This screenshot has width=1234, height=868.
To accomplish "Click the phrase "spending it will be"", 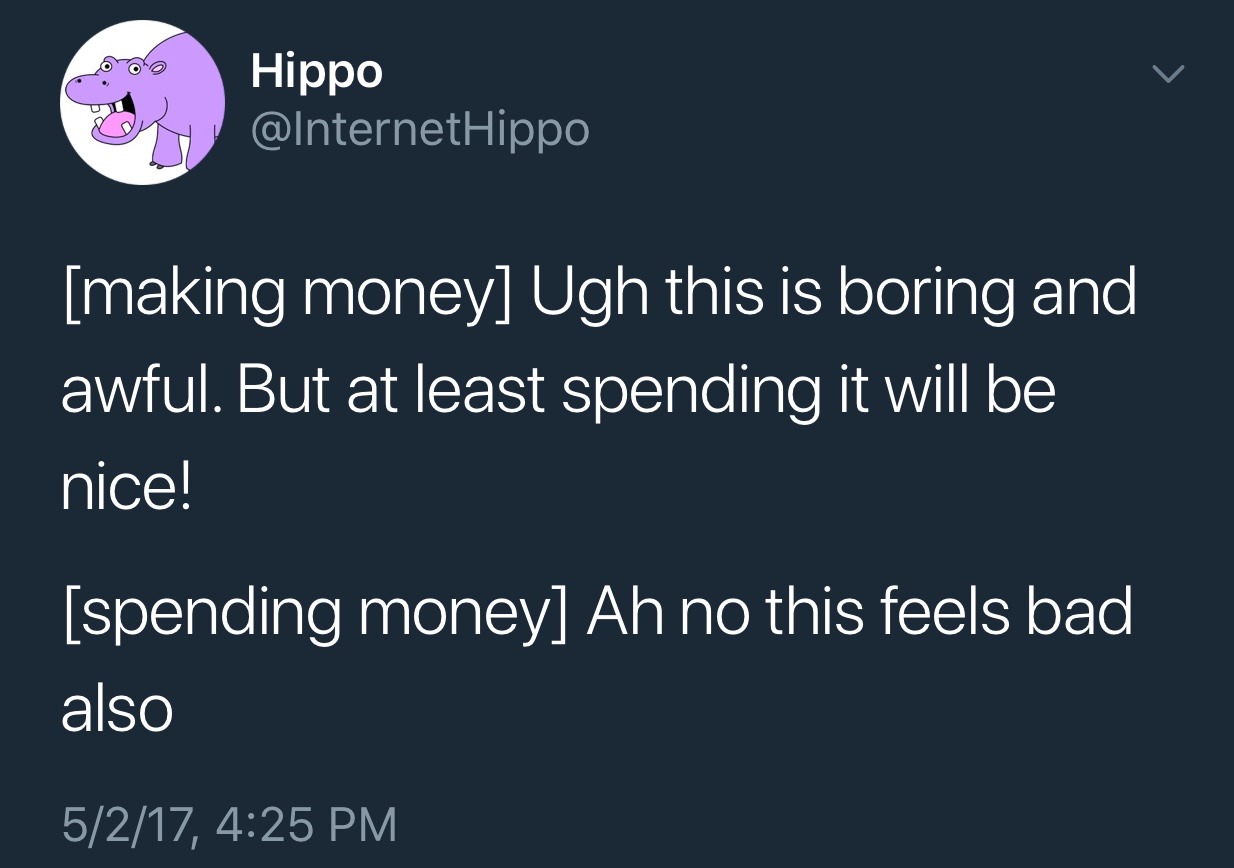I will coord(808,390).
